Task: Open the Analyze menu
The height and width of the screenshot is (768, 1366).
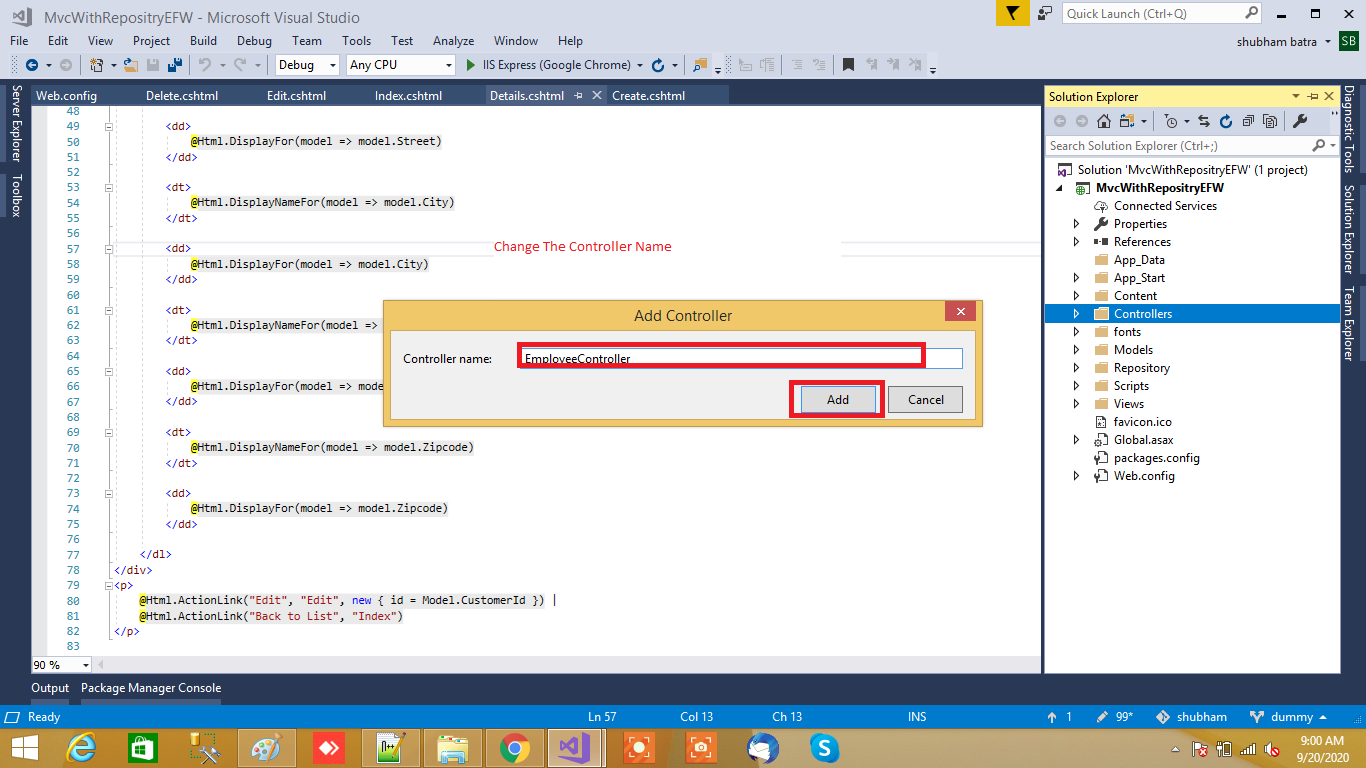Action: (x=453, y=41)
